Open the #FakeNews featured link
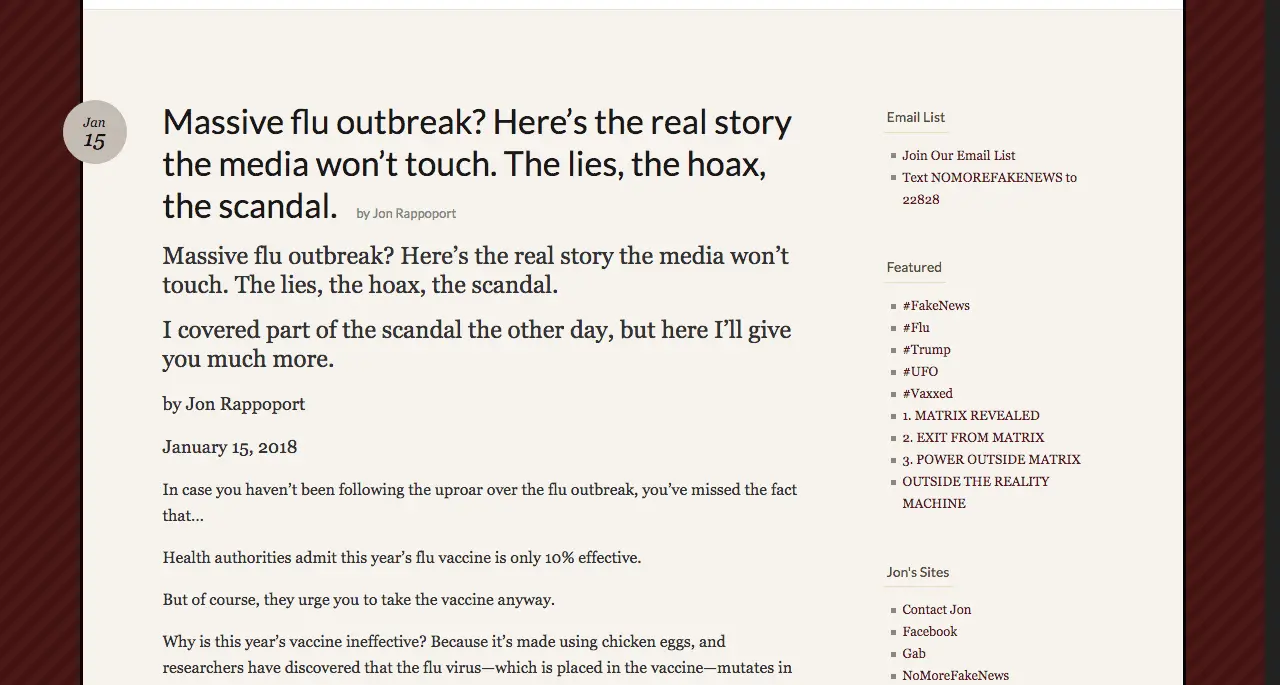This screenshot has width=1280, height=685. point(935,305)
